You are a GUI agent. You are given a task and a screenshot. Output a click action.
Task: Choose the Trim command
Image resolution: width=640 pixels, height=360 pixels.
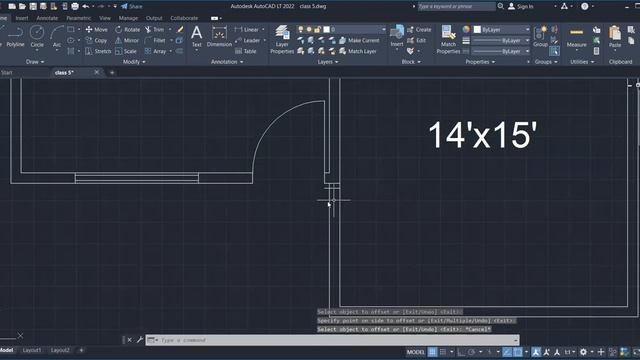[x=154, y=29]
